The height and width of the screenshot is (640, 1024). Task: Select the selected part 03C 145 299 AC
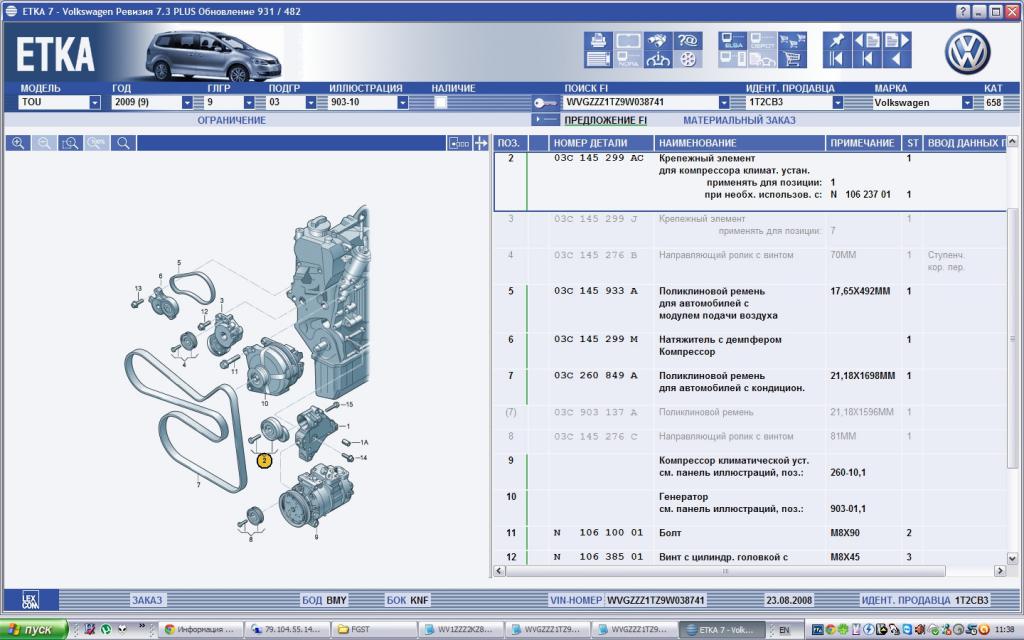[x=750, y=182]
